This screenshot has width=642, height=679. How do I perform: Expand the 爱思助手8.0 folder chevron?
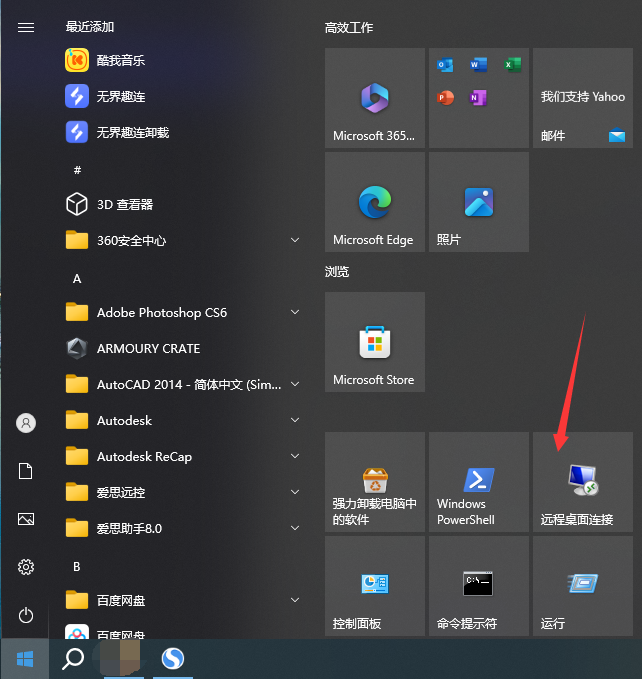[295, 528]
